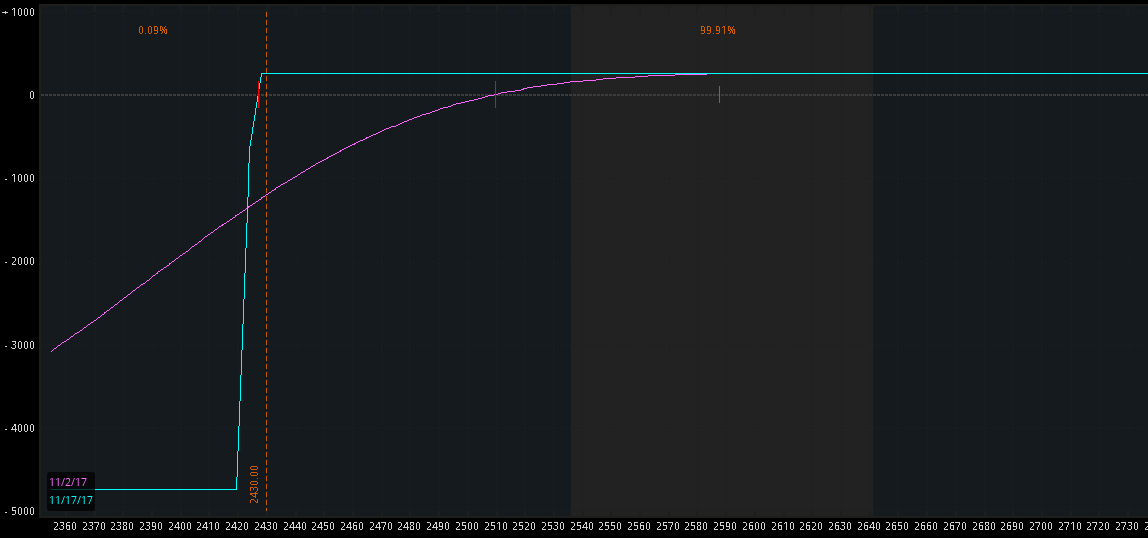
Task: Click the yellow tick marker near 2590
Action: coord(719,94)
